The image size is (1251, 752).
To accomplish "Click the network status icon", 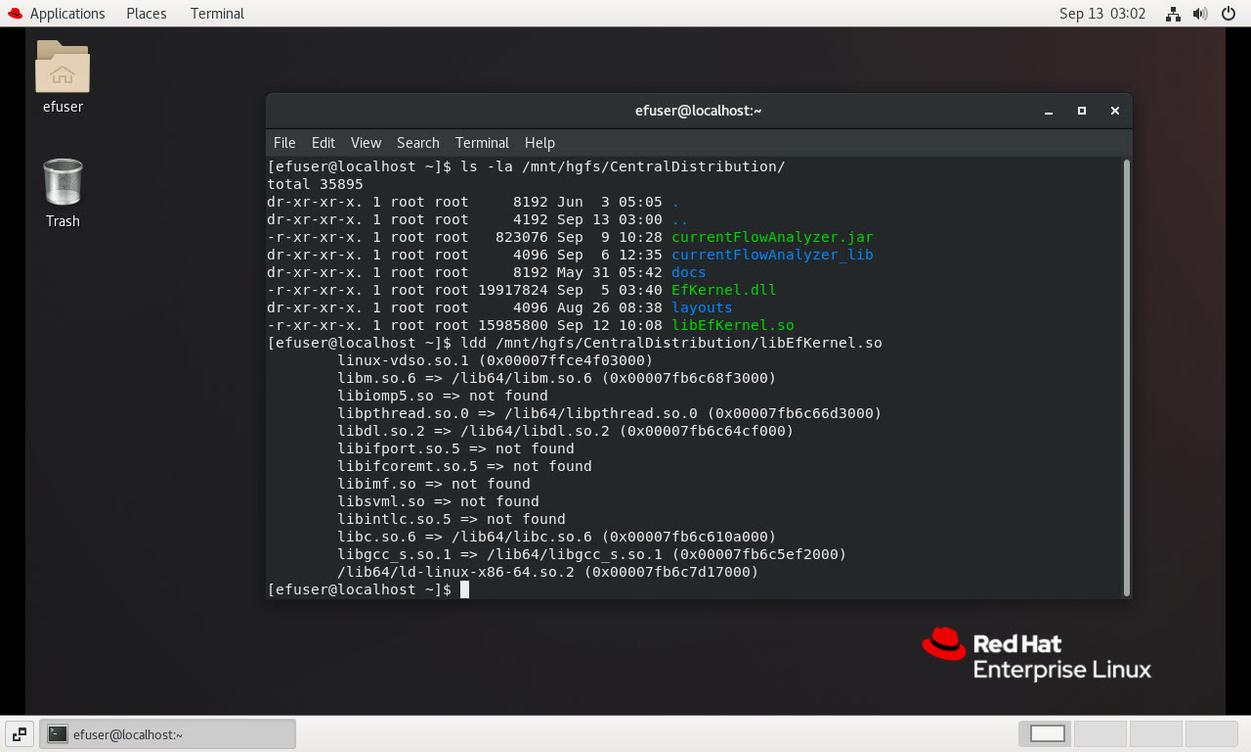I will pos(1173,14).
